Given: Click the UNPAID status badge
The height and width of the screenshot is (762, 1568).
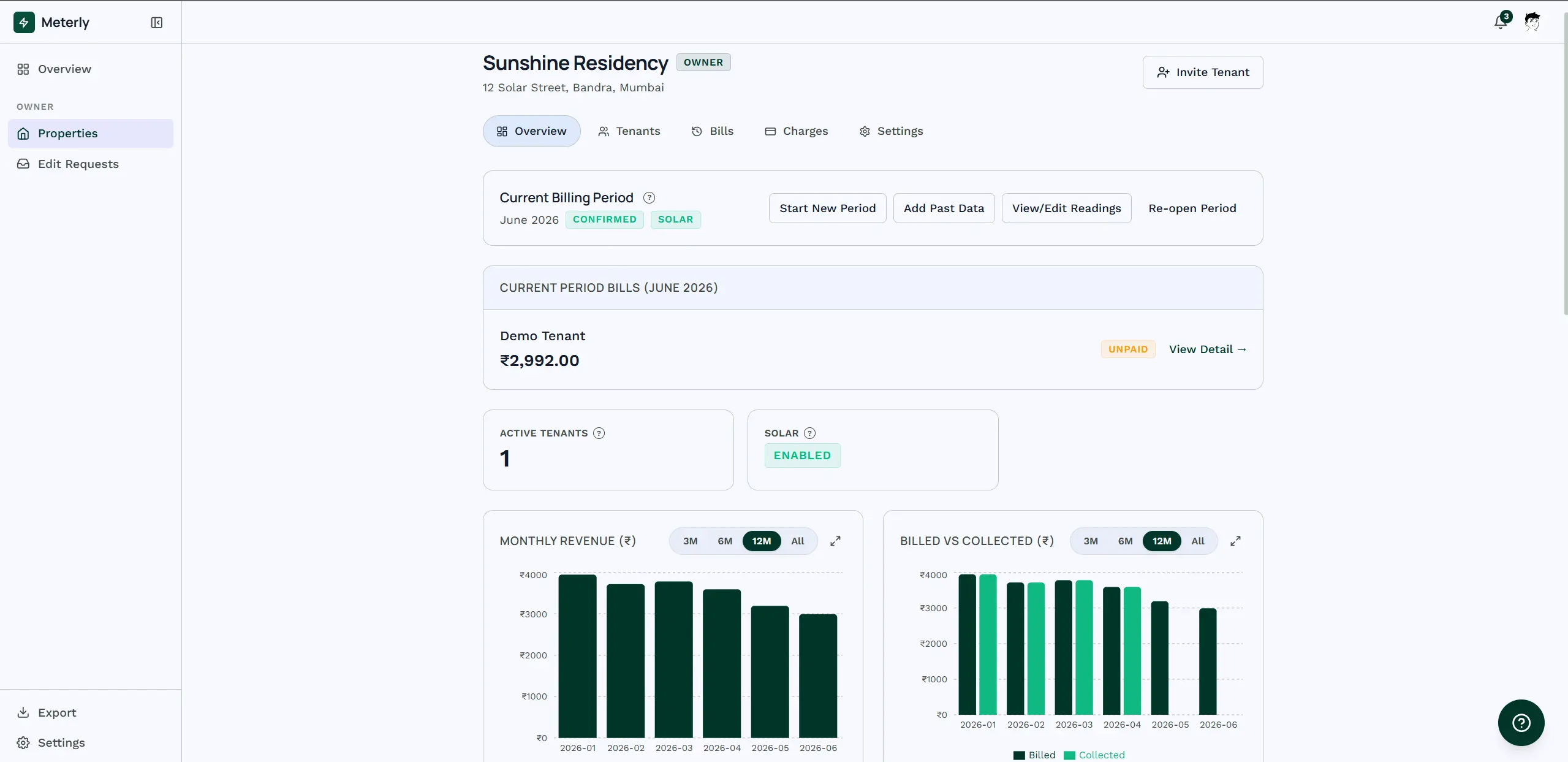Looking at the screenshot, I should tap(1127, 349).
